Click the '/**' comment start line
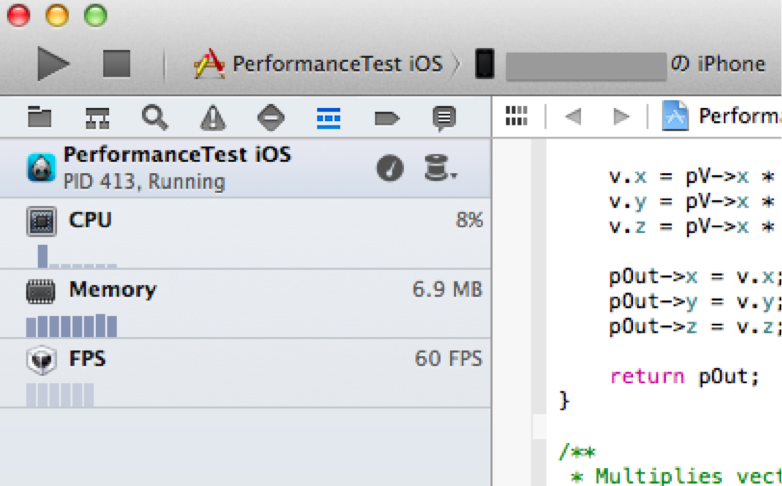Screen dimensions: 782x486 coord(578,453)
